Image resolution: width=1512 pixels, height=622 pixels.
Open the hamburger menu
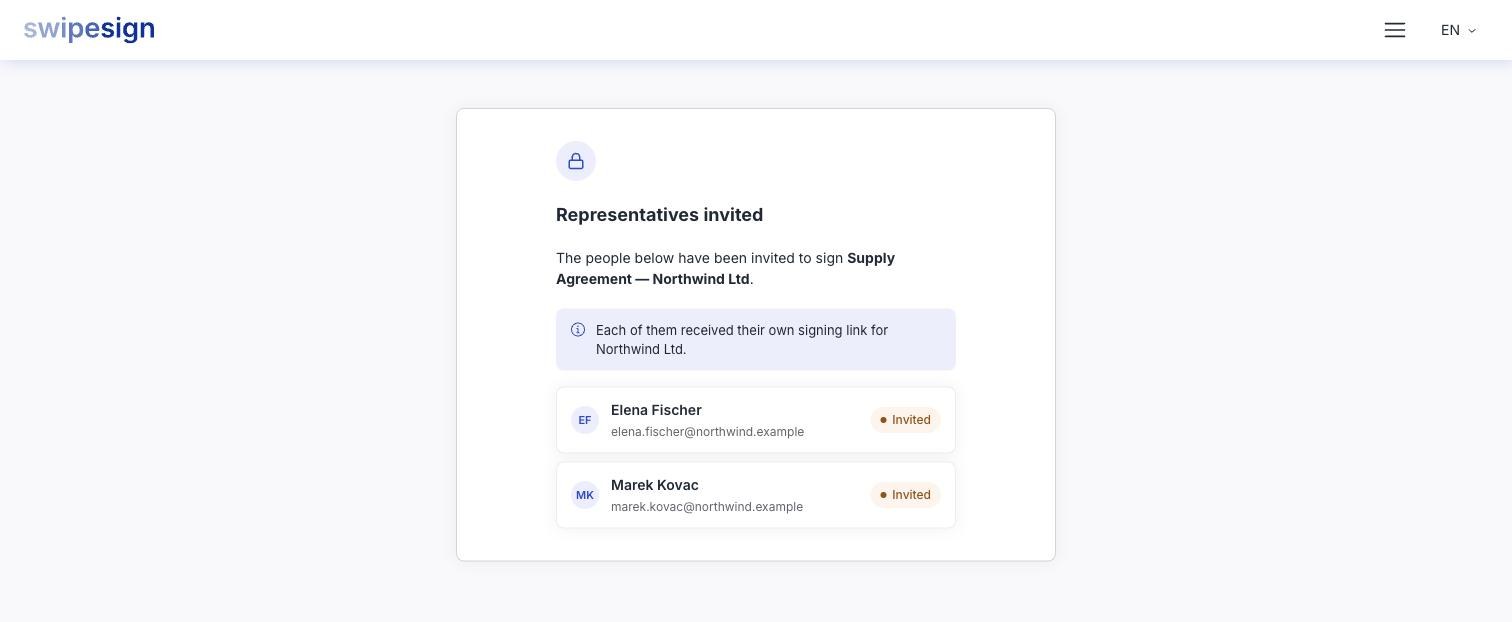1395,30
